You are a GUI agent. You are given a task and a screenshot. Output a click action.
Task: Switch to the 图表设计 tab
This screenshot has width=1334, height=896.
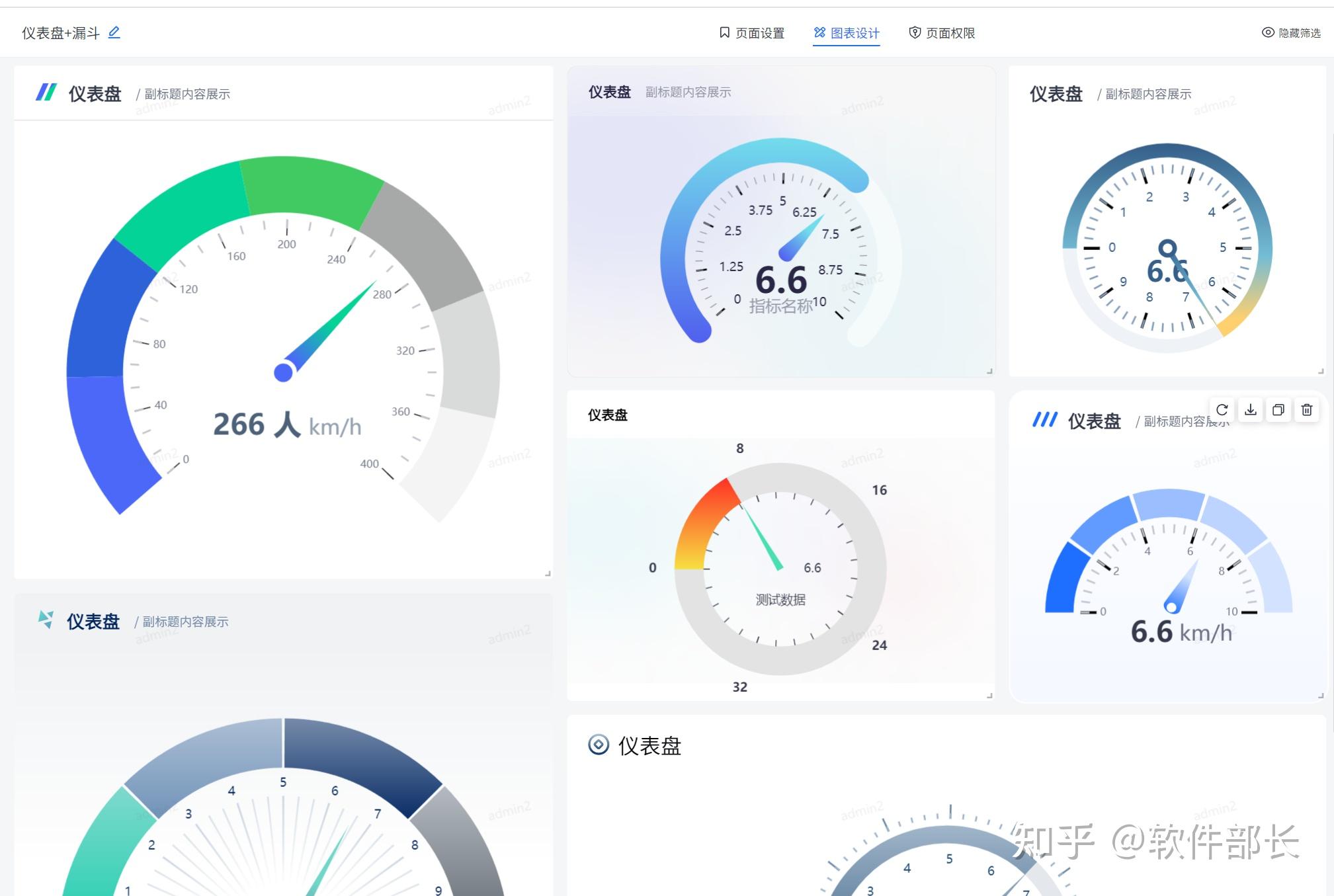pyautogui.click(x=847, y=32)
